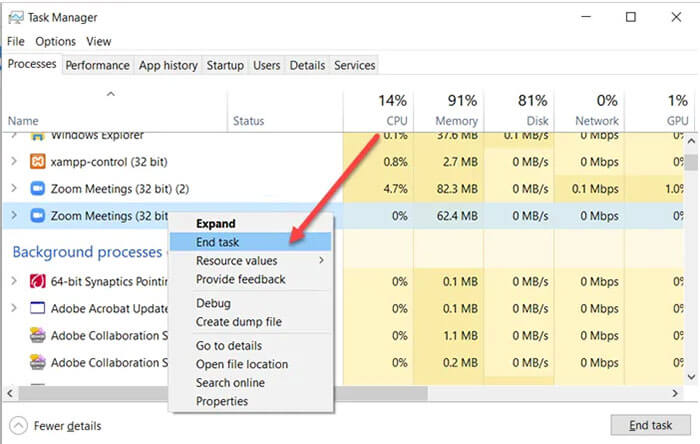Choose End task from context menu

(217, 242)
